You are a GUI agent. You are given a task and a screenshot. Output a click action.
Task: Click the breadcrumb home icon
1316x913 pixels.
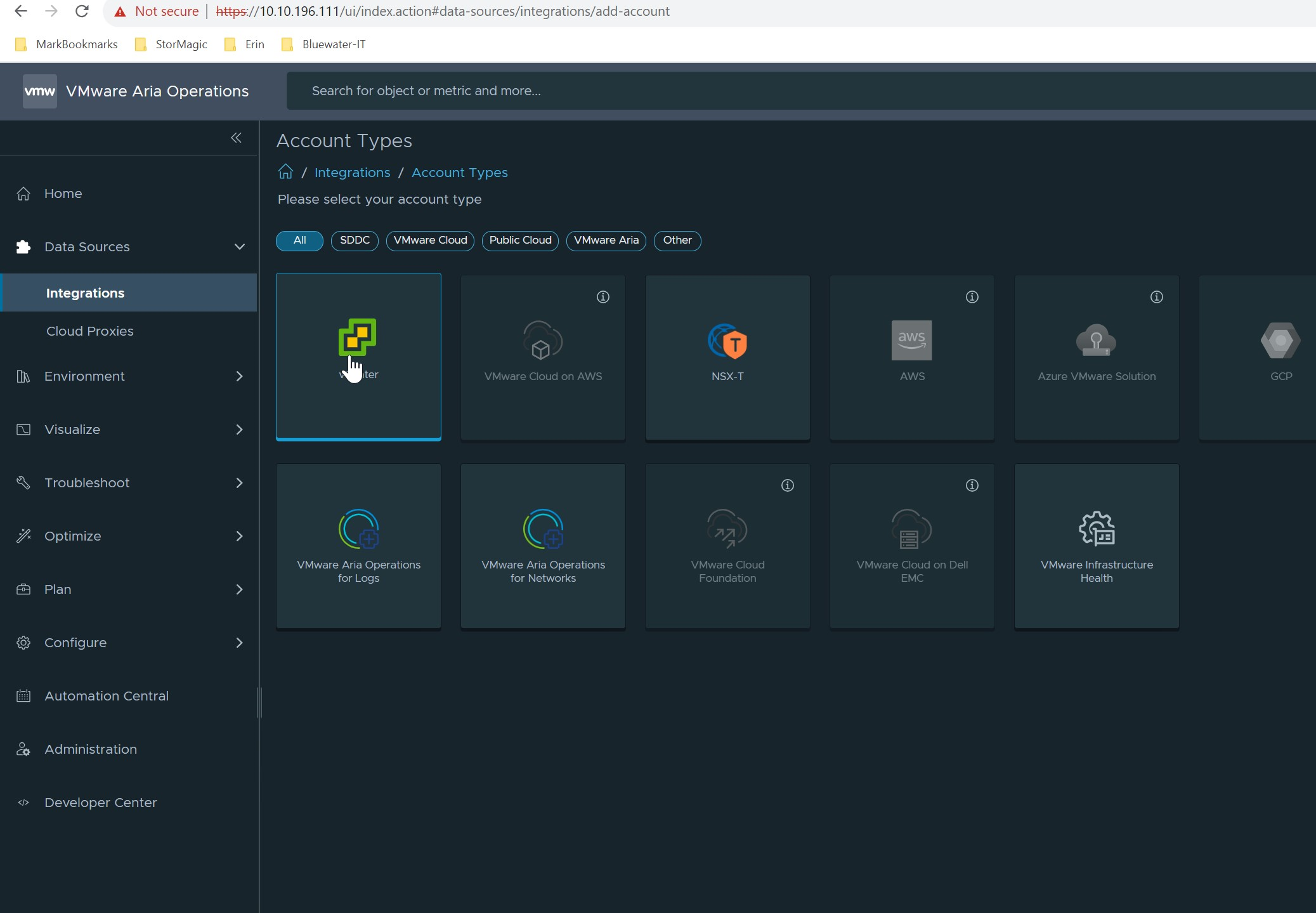[285, 172]
